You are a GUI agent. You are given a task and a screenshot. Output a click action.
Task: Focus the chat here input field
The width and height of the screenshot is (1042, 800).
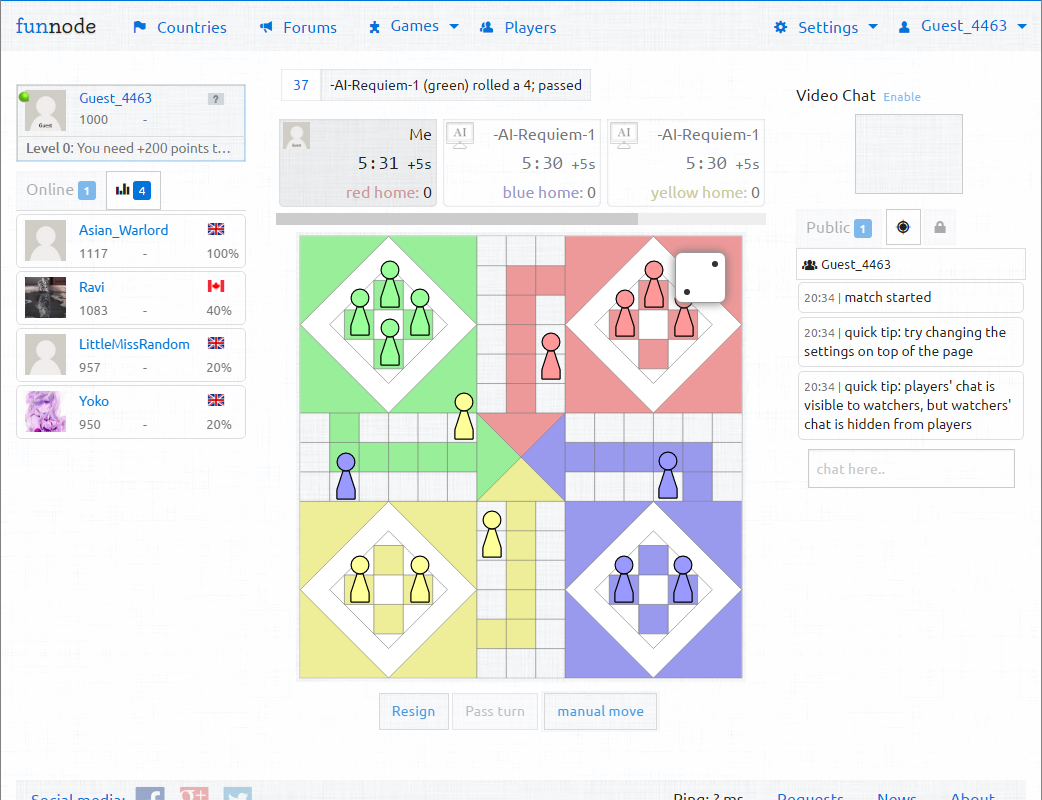coord(911,469)
